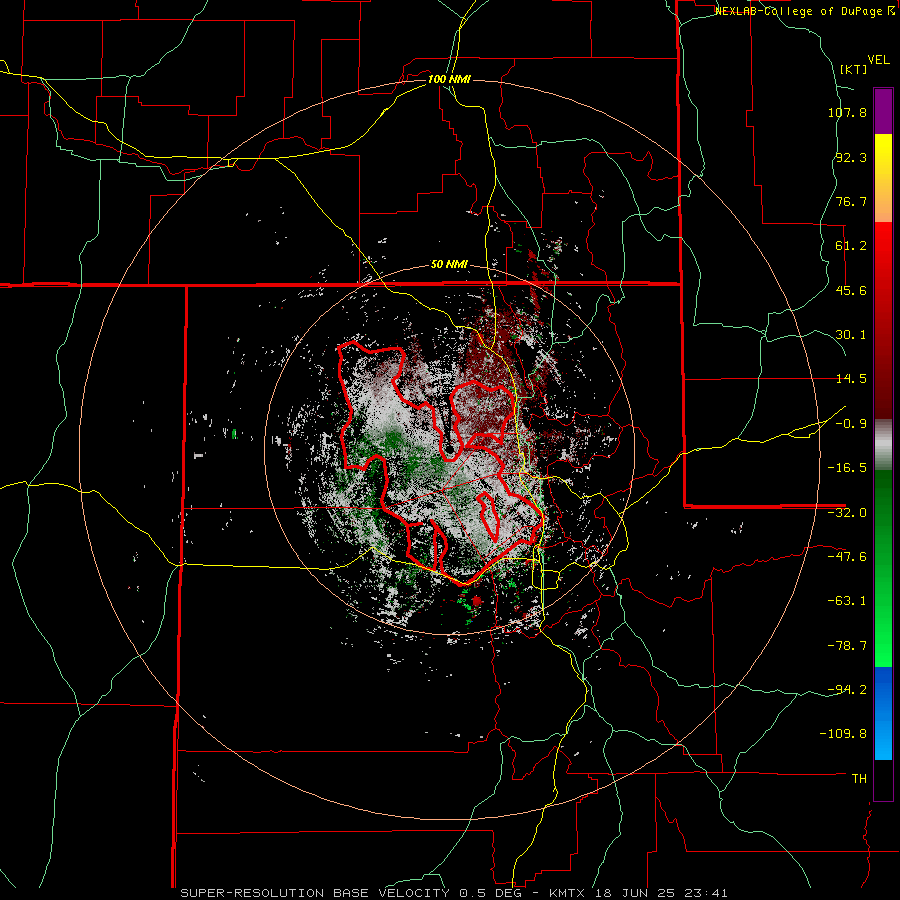Click the -78.7 legend value
The width and height of the screenshot is (900, 900).
(847, 646)
